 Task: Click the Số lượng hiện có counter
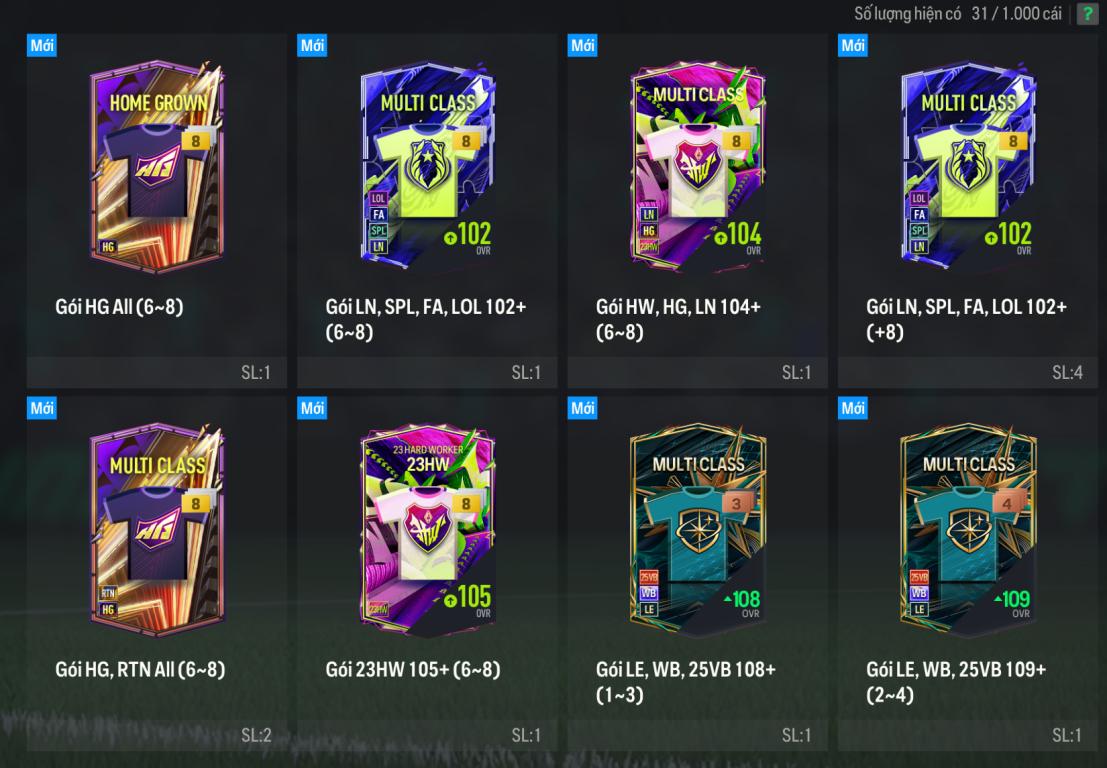(x=958, y=13)
